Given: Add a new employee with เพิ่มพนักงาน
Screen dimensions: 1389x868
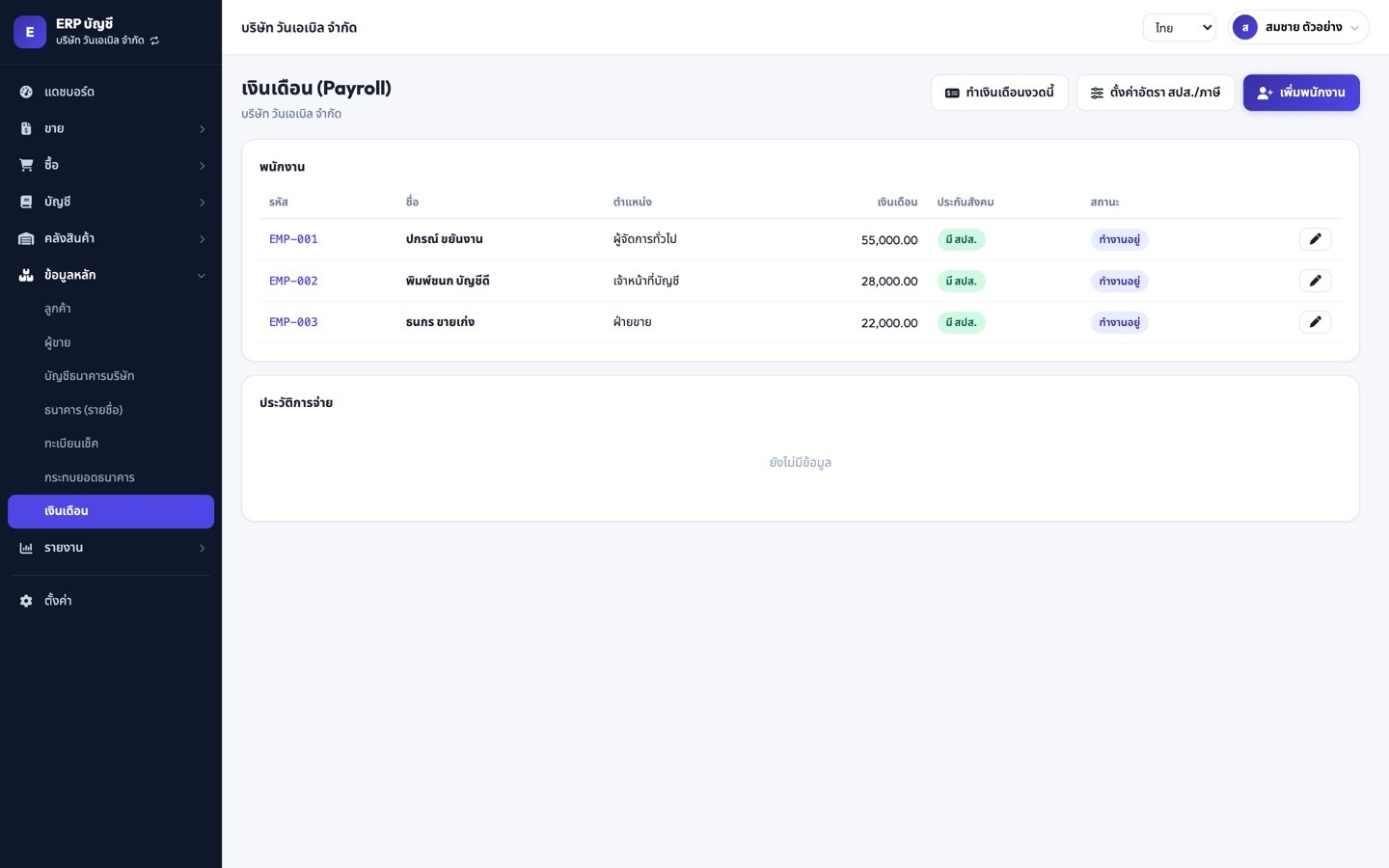Looking at the screenshot, I should [x=1301, y=93].
